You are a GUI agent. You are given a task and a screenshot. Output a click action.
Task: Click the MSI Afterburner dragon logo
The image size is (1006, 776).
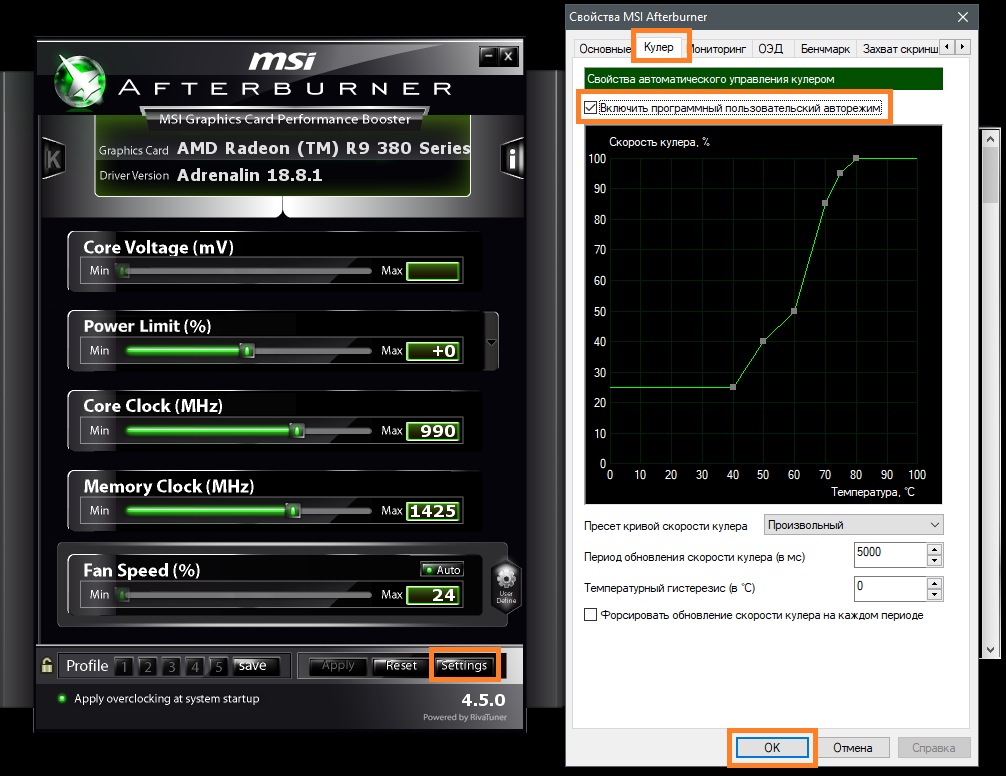point(80,81)
